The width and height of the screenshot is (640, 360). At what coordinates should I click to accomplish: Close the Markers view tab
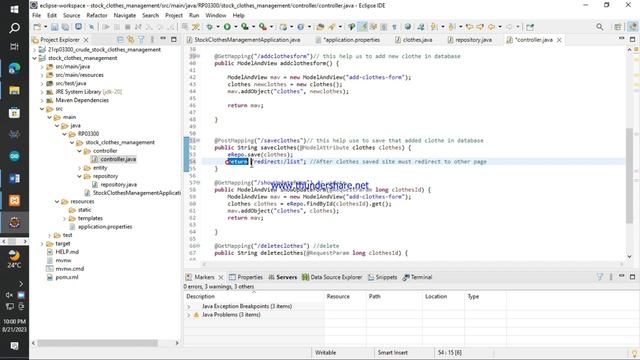[221, 277]
